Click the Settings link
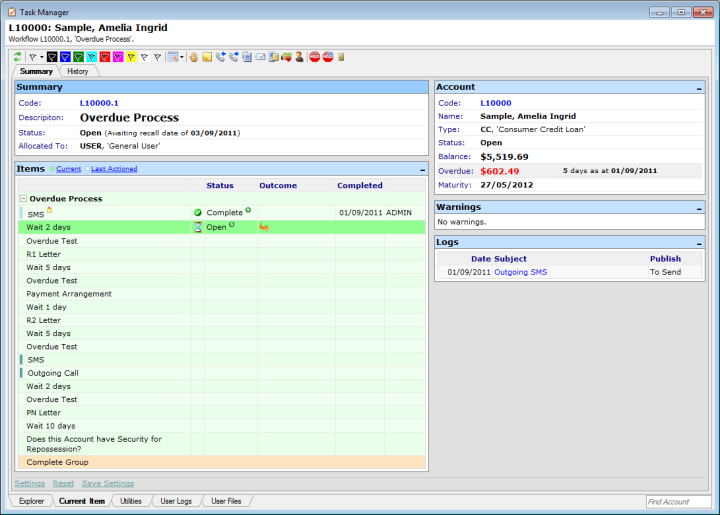 (x=30, y=483)
